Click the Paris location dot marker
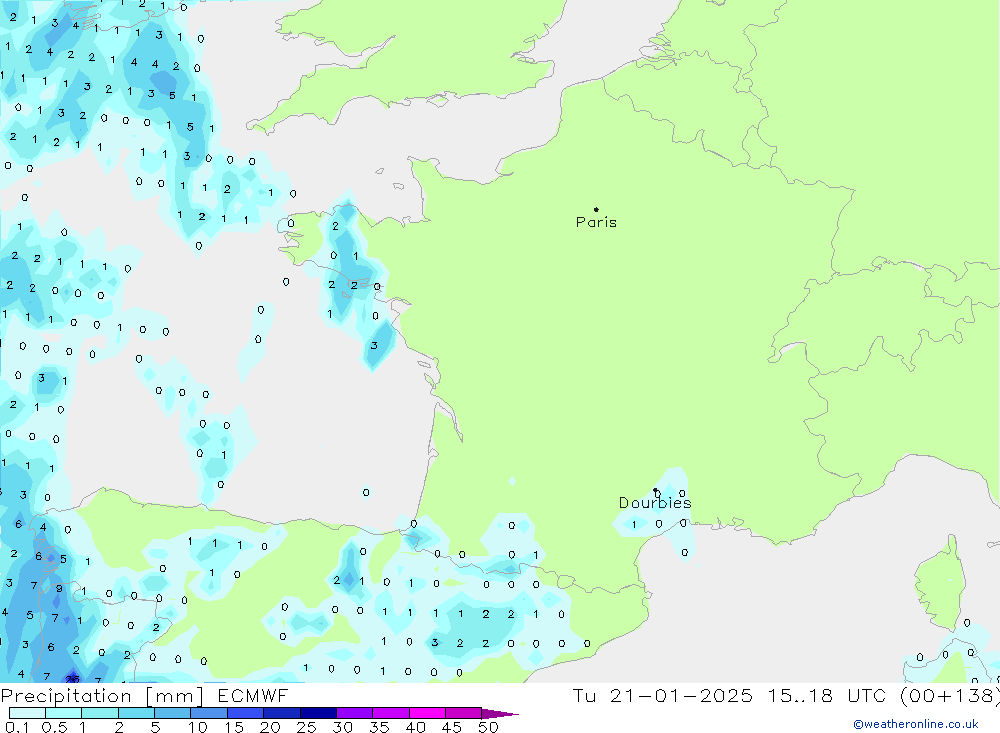 pyautogui.click(x=596, y=210)
